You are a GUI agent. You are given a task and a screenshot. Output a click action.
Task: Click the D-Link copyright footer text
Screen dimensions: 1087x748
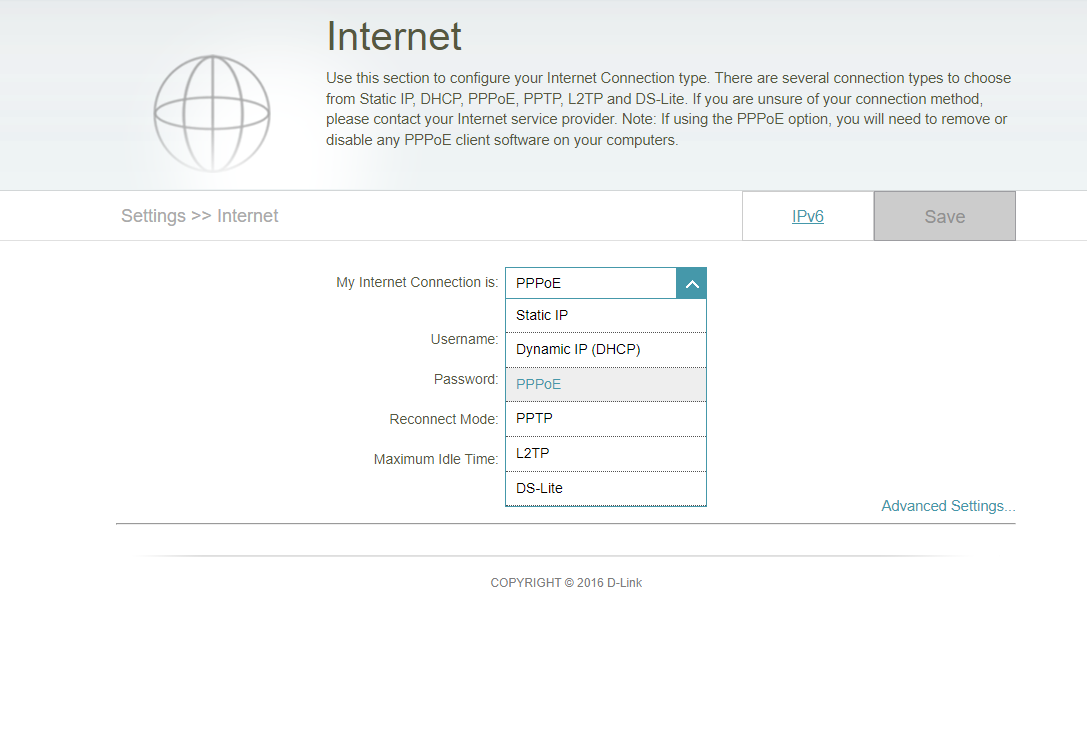[x=566, y=583]
